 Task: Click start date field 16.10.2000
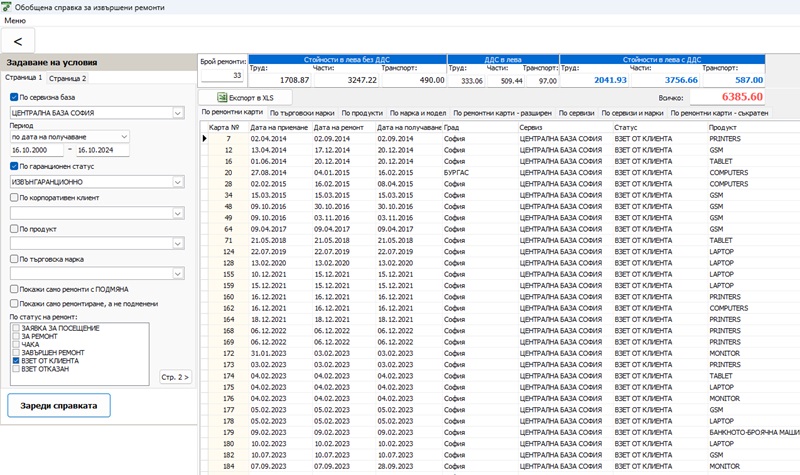(x=36, y=150)
